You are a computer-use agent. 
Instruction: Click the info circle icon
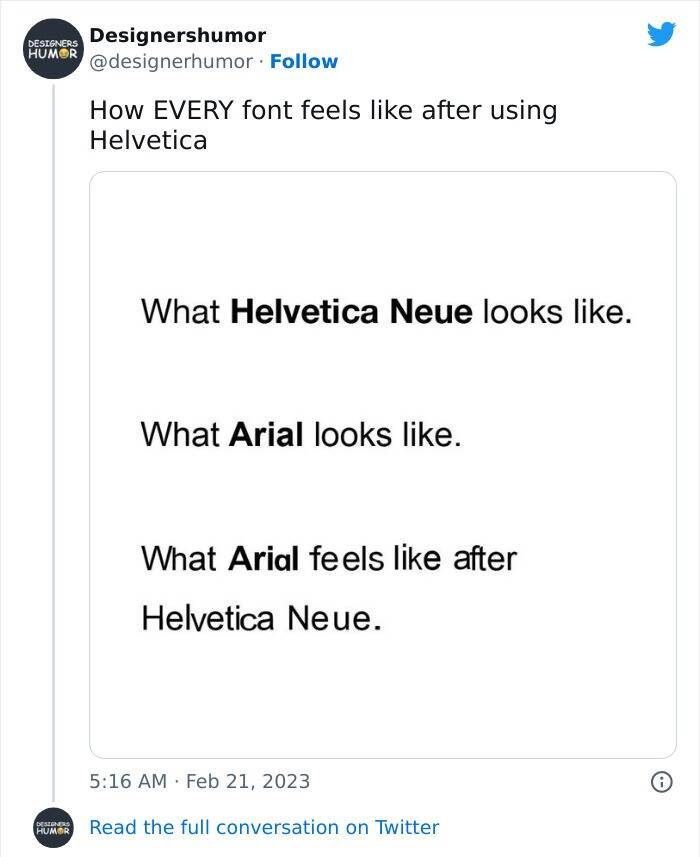click(661, 781)
